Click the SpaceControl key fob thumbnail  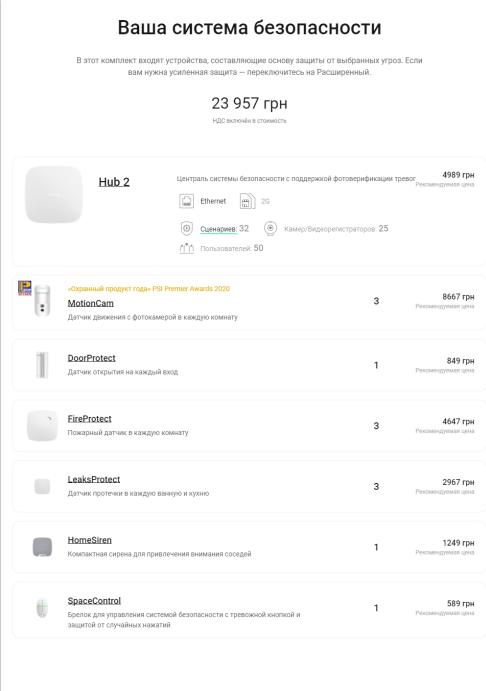click(42, 608)
